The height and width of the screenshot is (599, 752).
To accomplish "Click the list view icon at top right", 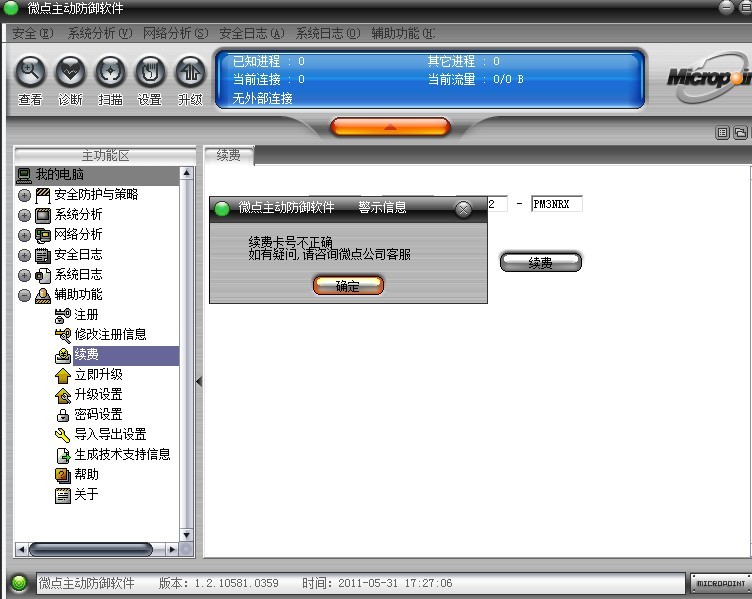I will [722, 133].
